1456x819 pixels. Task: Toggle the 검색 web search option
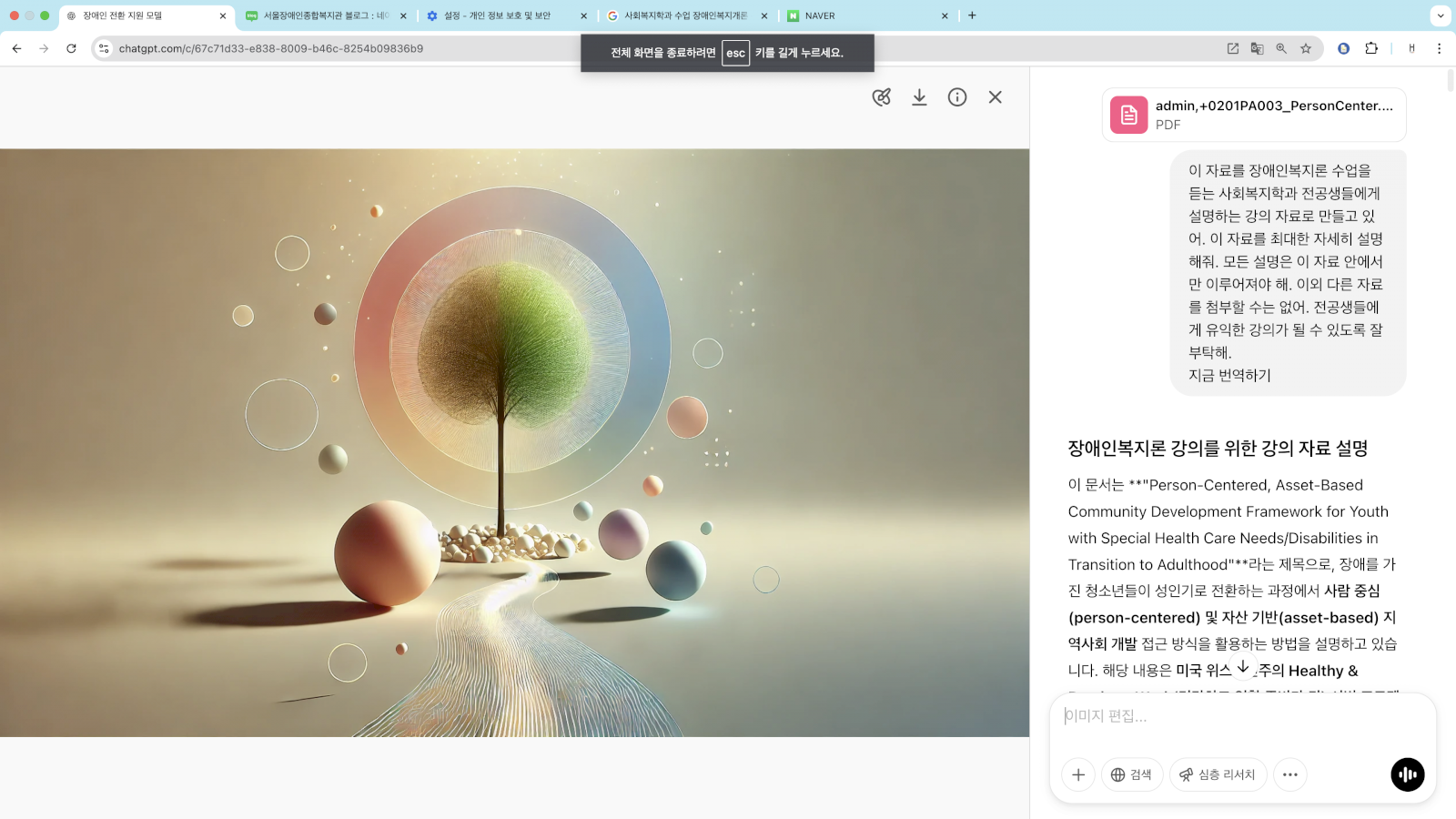point(1132,774)
